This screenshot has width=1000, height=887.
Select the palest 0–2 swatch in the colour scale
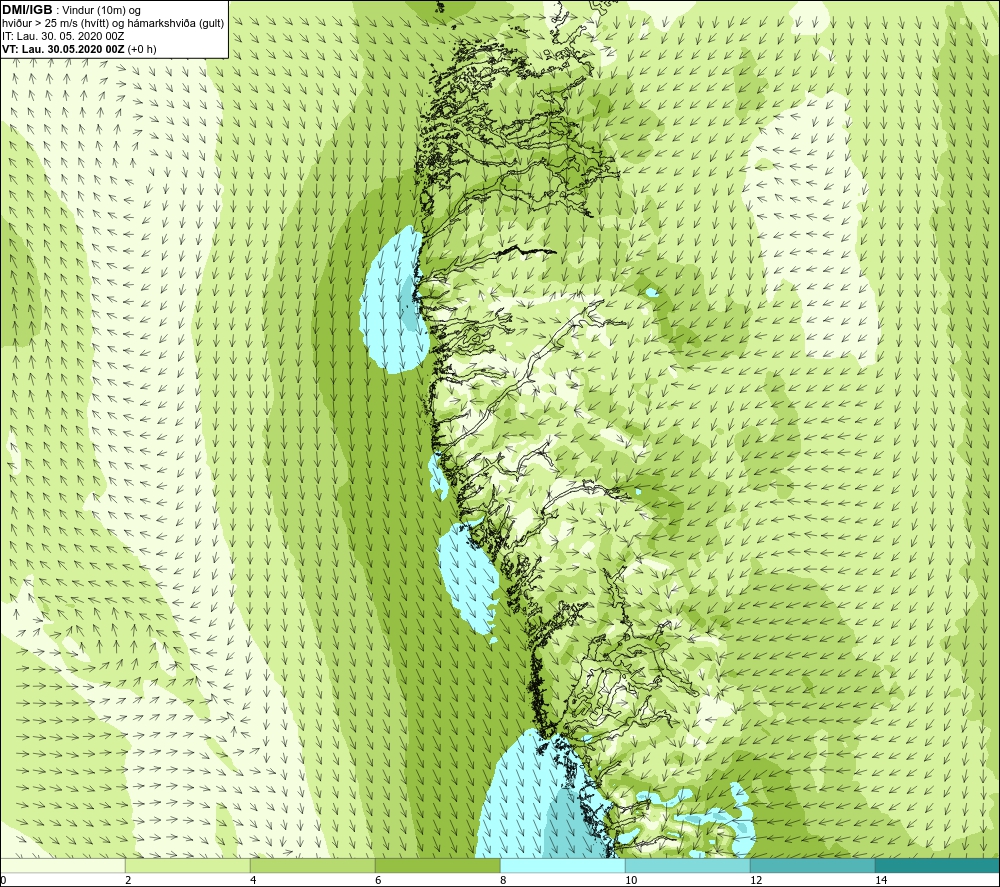click(62, 866)
